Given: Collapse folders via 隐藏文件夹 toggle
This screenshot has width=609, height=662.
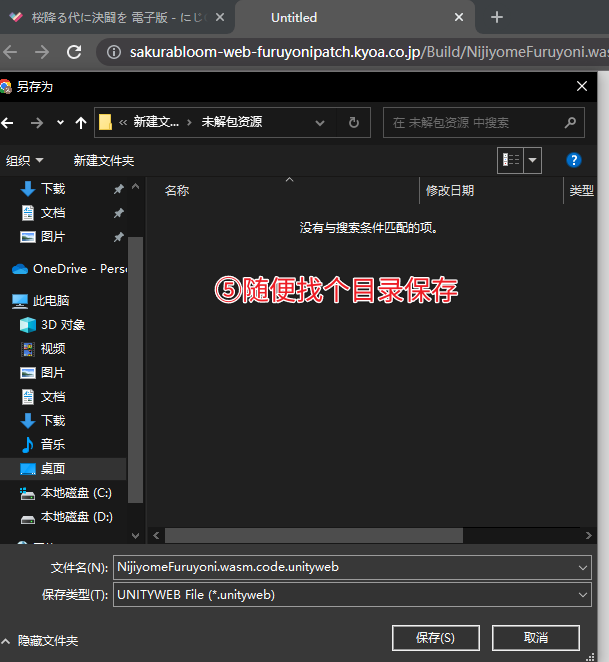Looking at the screenshot, I should pos(41,641).
